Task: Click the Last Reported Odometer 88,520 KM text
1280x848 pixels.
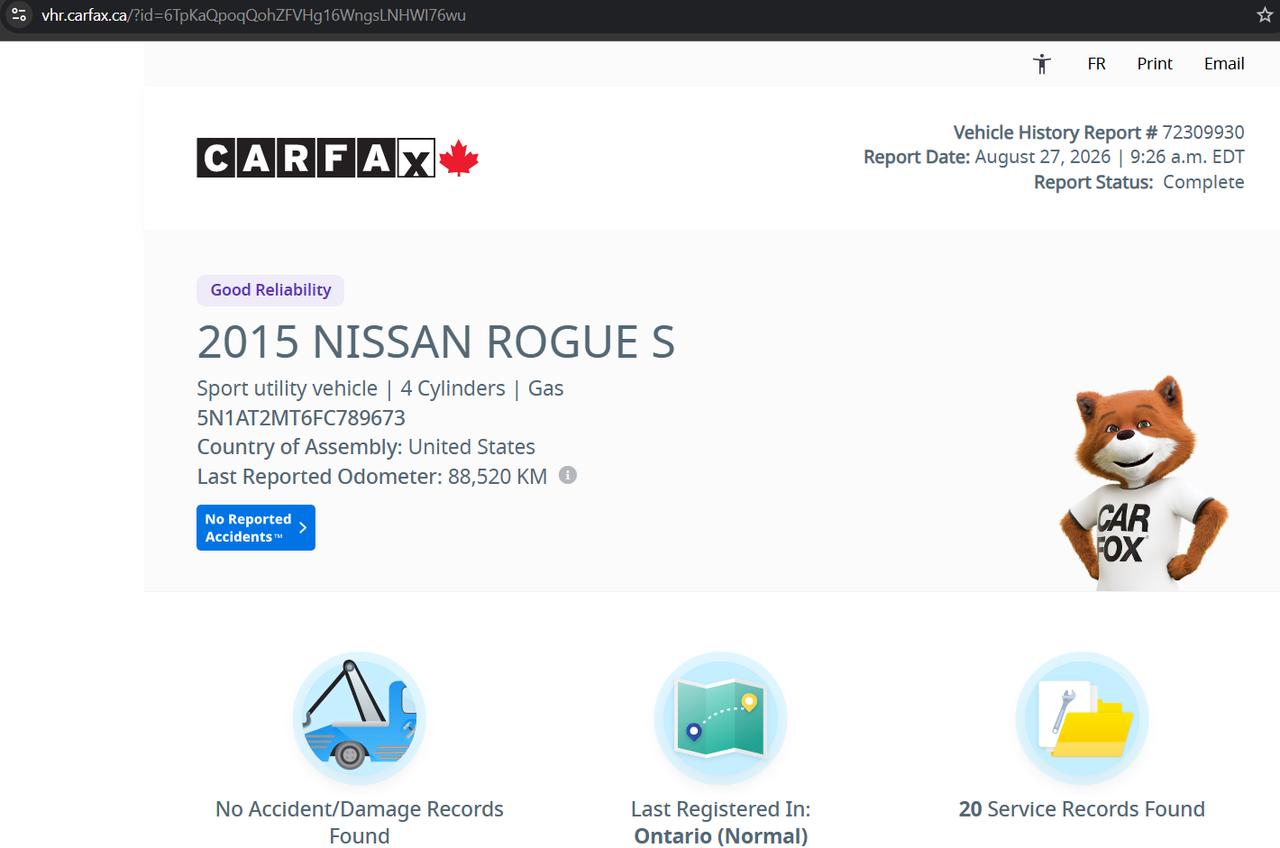Action: [372, 476]
